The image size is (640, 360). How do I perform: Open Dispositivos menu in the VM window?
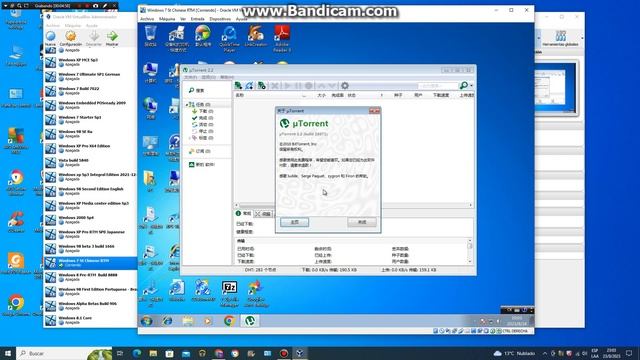pos(220,19)
